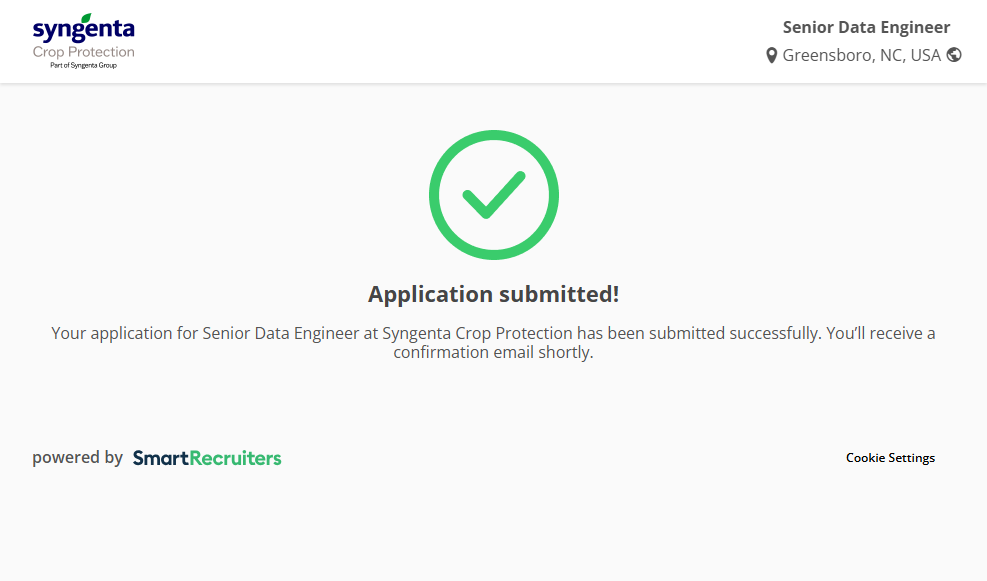Click the green checkmark tick in the circle

[x=493, y=195]
